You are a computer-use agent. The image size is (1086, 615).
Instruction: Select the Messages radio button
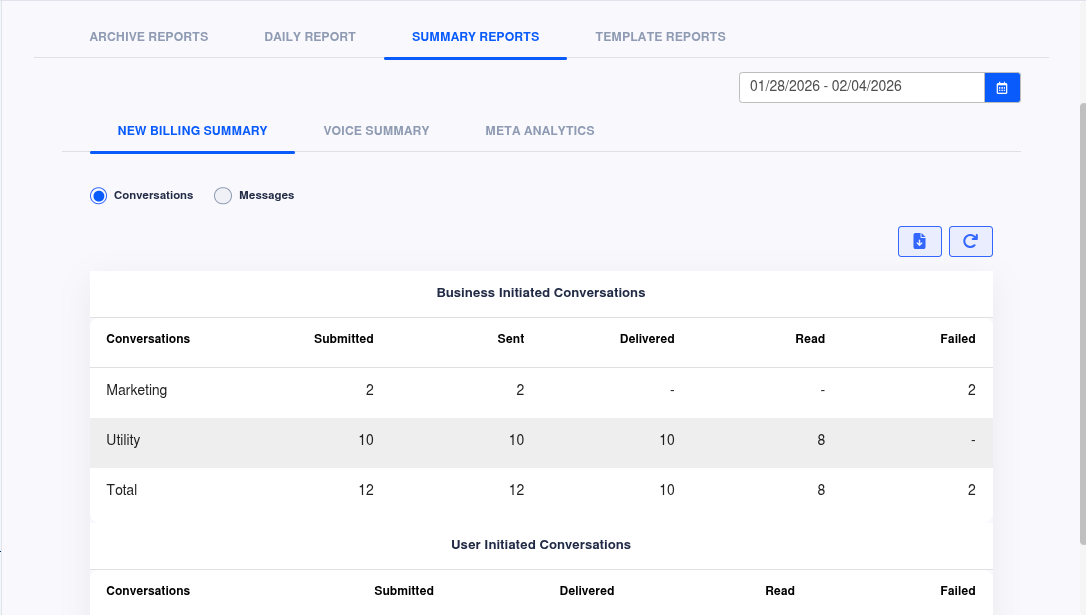[x=222, y=196]
